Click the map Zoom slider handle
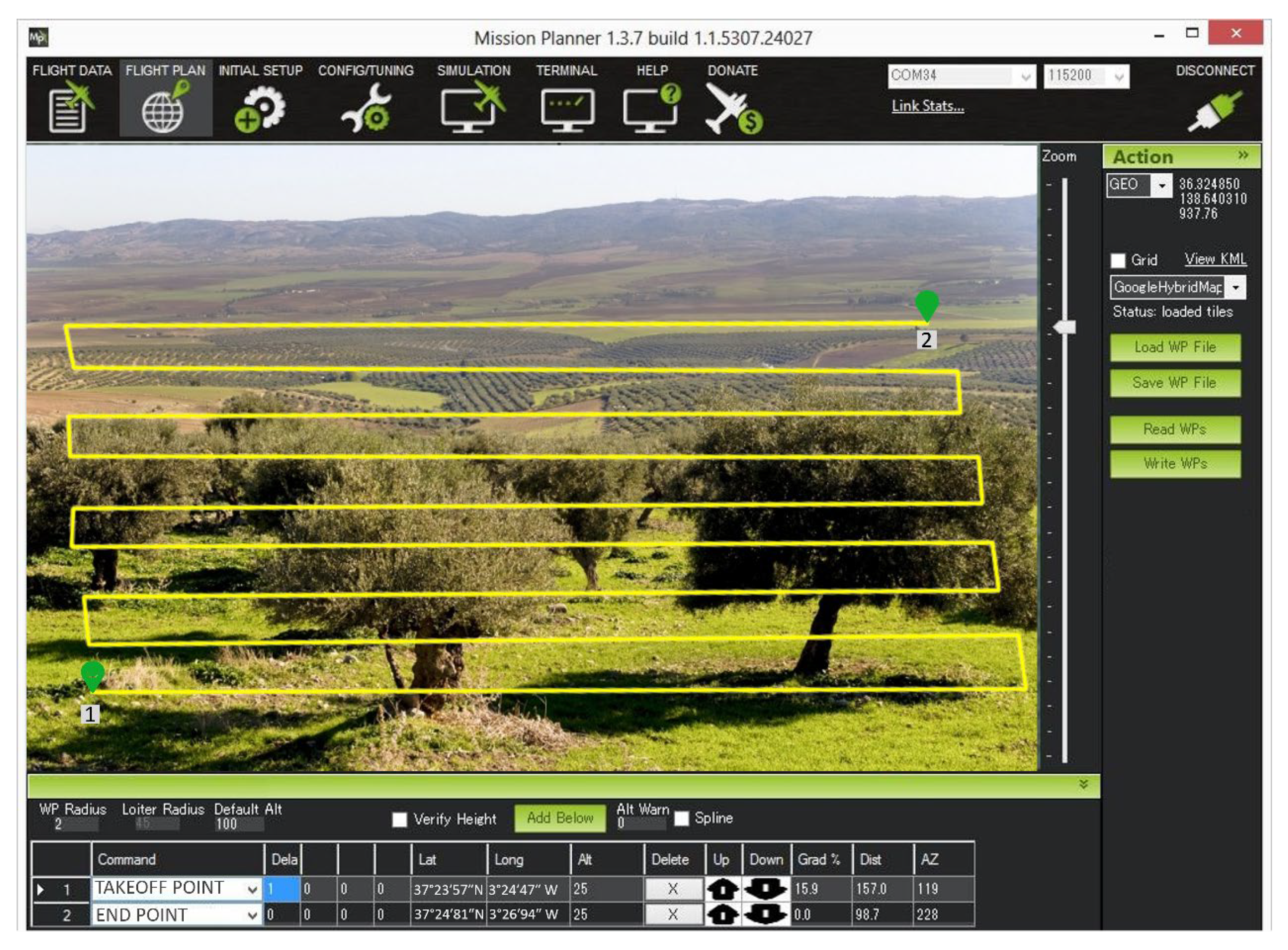Image resolution: width=1288 pixels, height=950 pixels. tap(1065, 327)
